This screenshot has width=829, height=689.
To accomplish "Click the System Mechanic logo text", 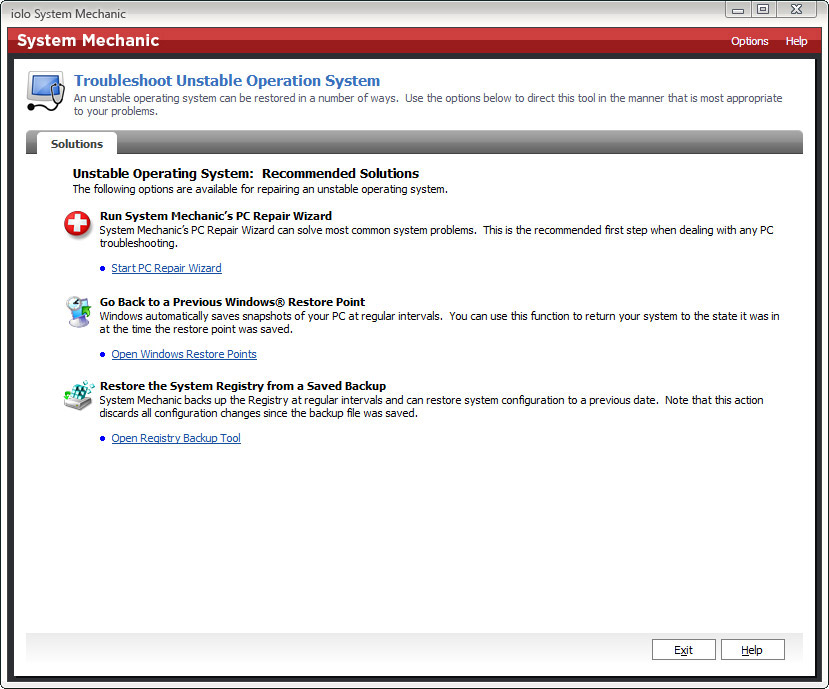I will coord(88,41).
